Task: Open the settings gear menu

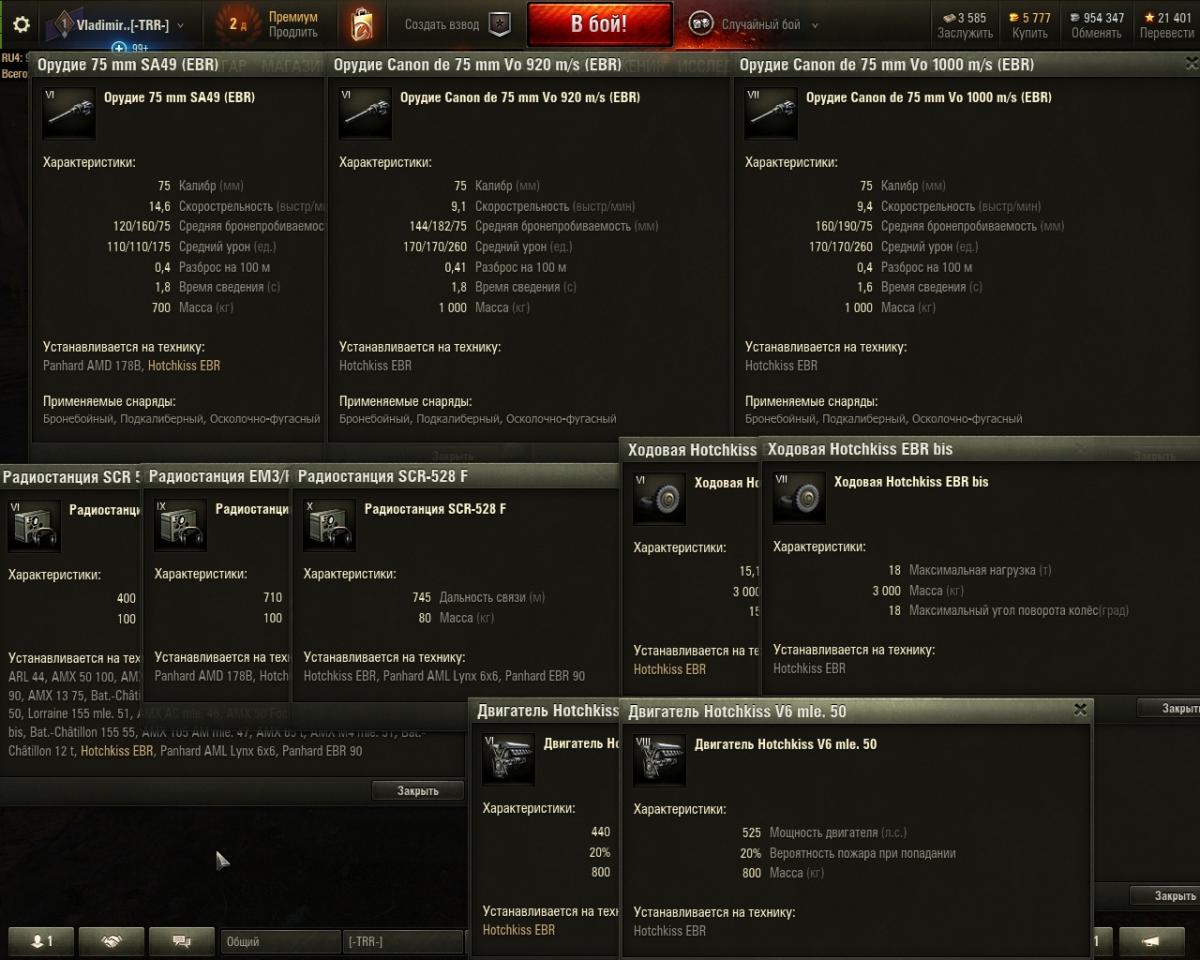Action: tap(21, 25)
